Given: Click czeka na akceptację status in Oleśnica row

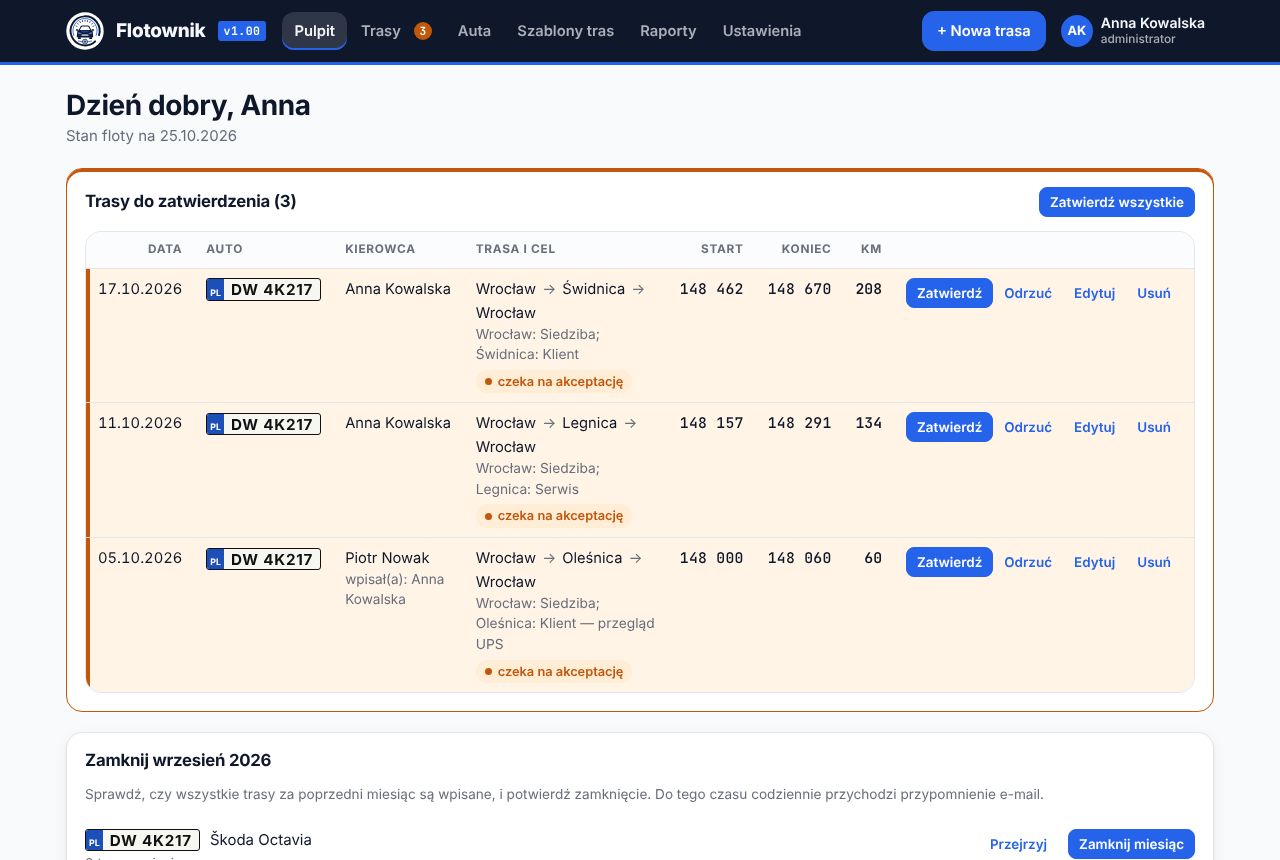Looking at the screenshot, I should [x=554, y=671].
